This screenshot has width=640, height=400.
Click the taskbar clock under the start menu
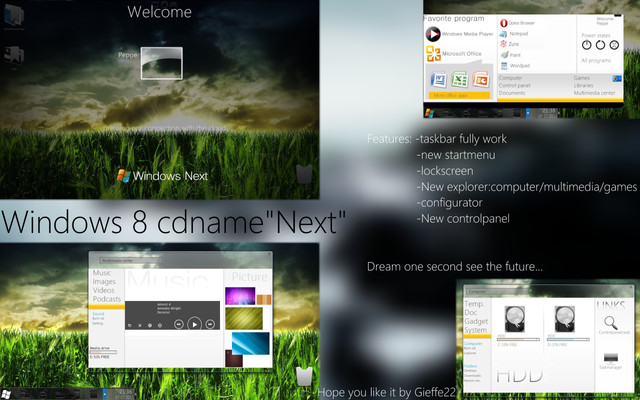click(549, 113)
